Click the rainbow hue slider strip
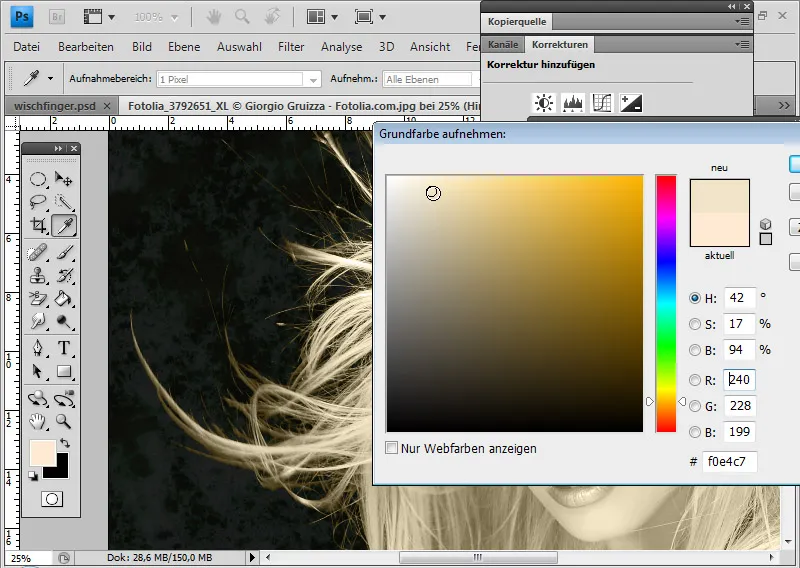The image size is (800, 568). (666, 304)
